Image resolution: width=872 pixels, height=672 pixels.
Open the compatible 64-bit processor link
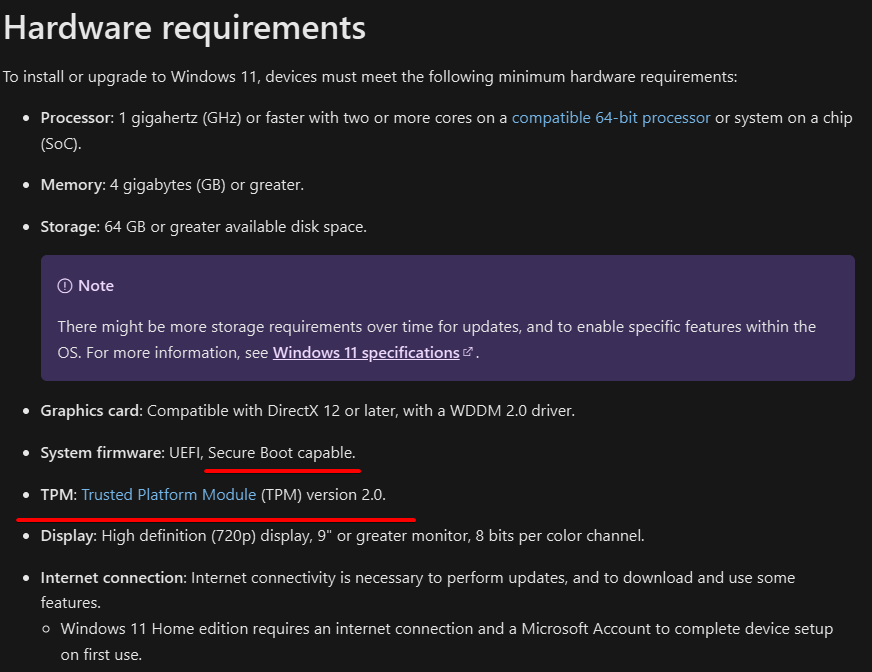pyautogui.click(x=611, y=118)
